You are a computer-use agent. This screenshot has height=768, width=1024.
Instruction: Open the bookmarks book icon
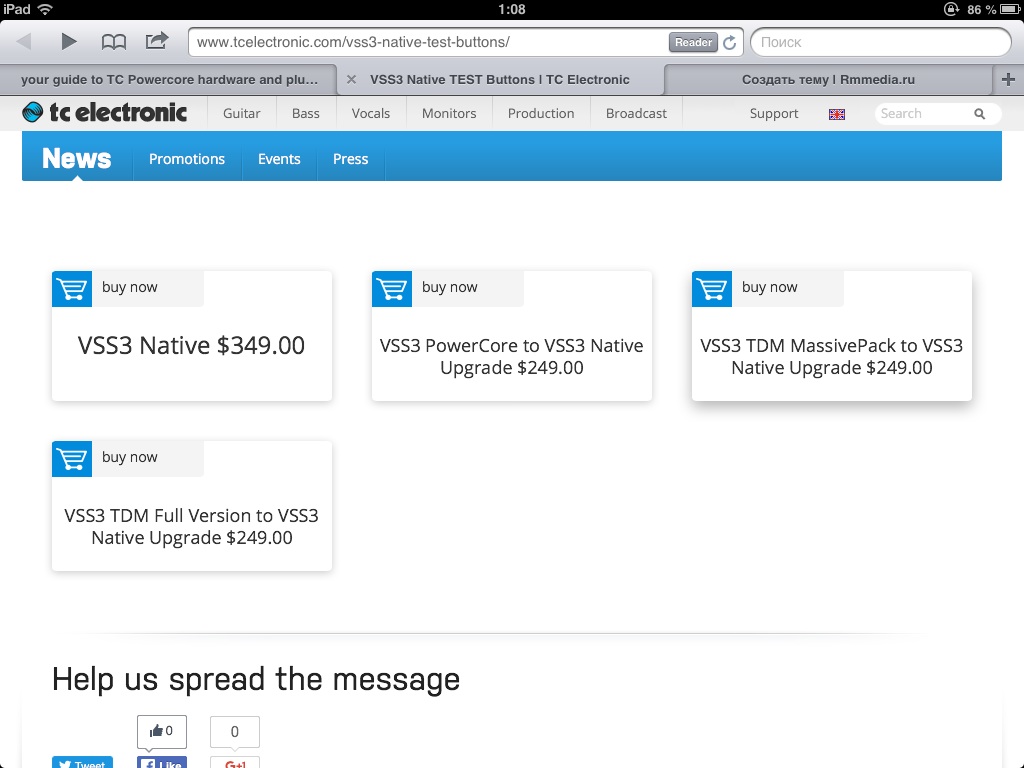(114, 42)
